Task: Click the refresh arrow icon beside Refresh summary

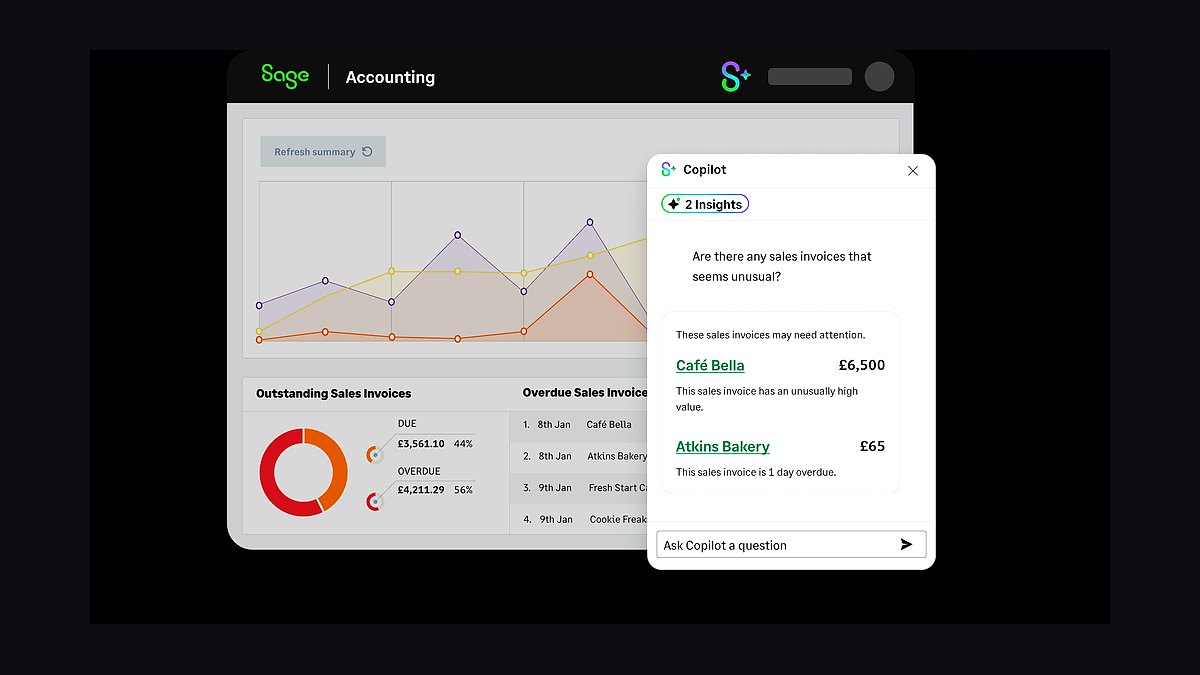Action: pos(367,152)
